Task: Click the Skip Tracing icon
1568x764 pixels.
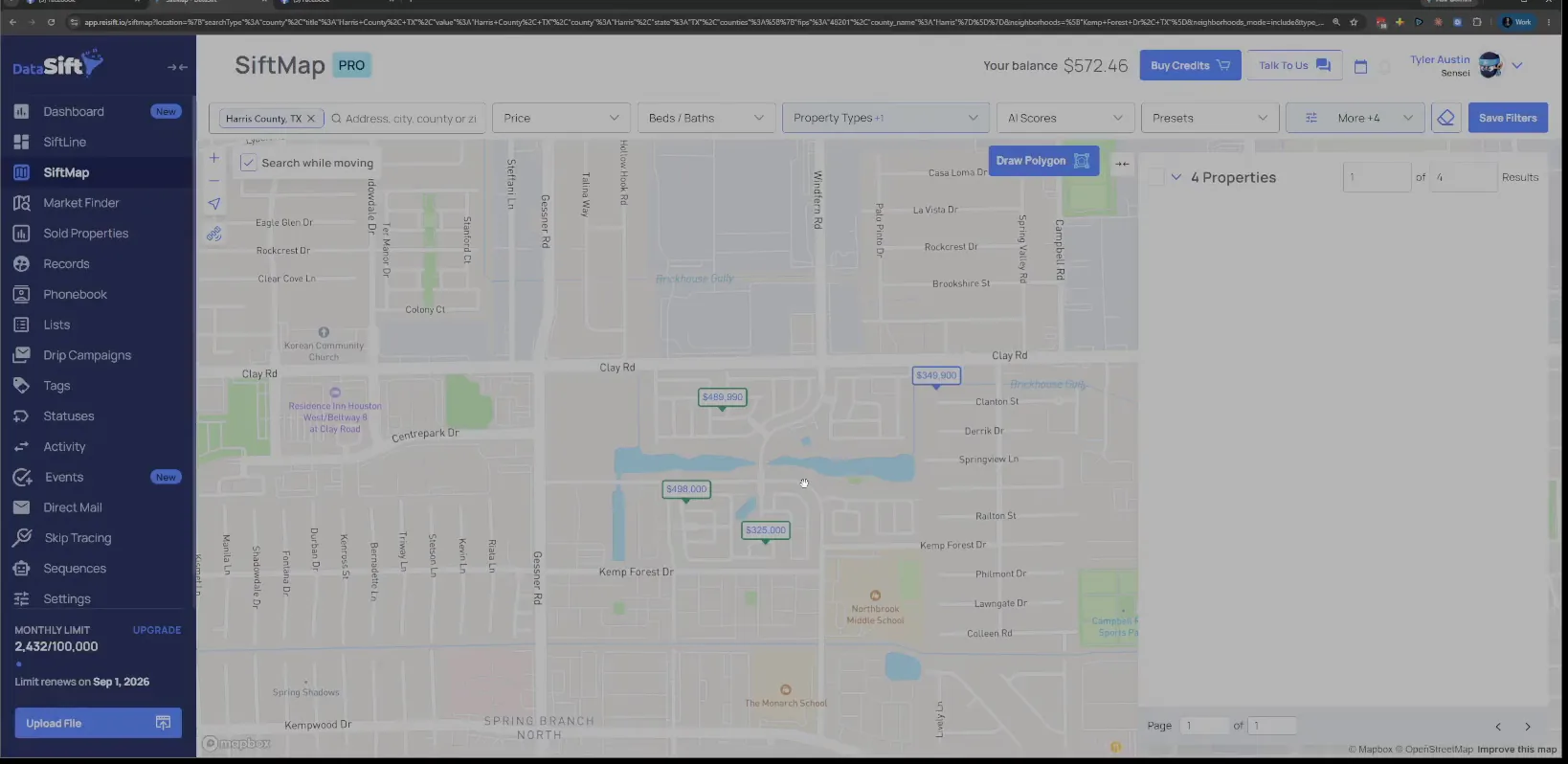Action: click(x=22, y=538)
